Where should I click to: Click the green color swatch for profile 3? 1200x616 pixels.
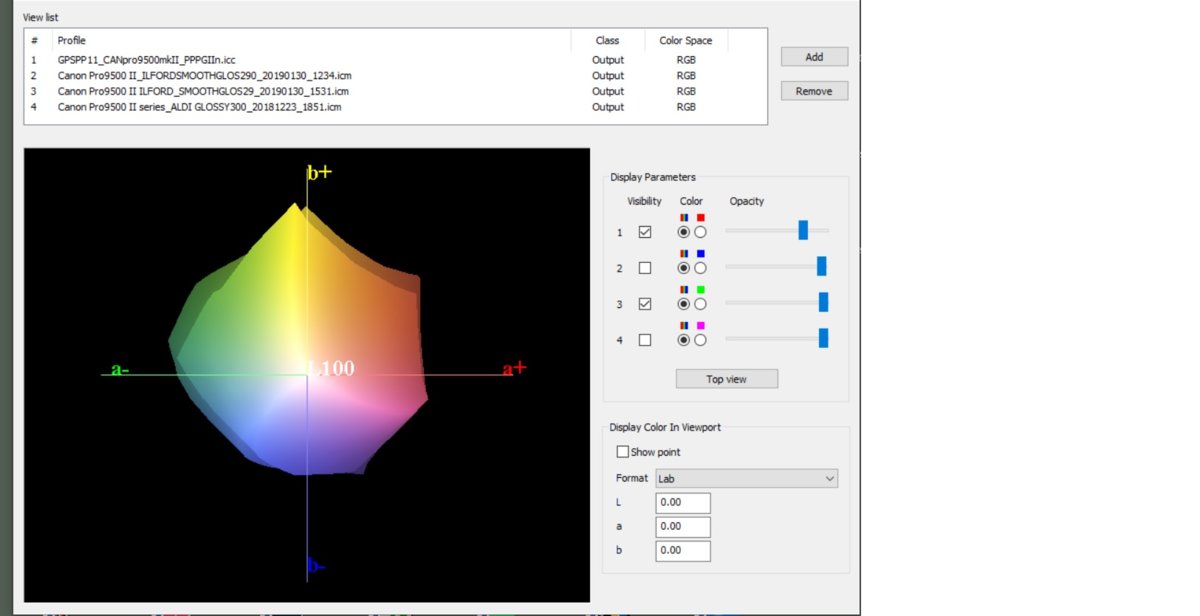(x=700, y=290)
